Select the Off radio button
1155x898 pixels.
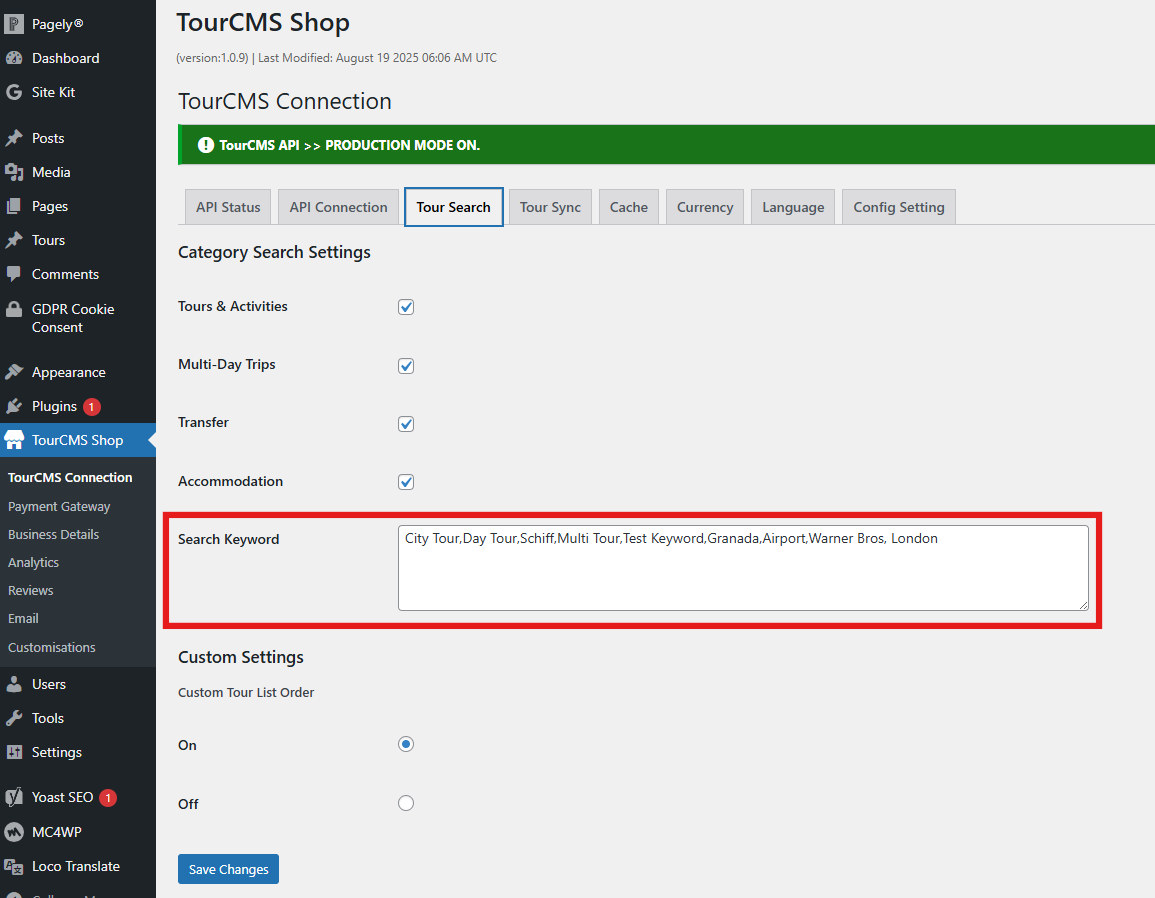[x=406, y=803]
